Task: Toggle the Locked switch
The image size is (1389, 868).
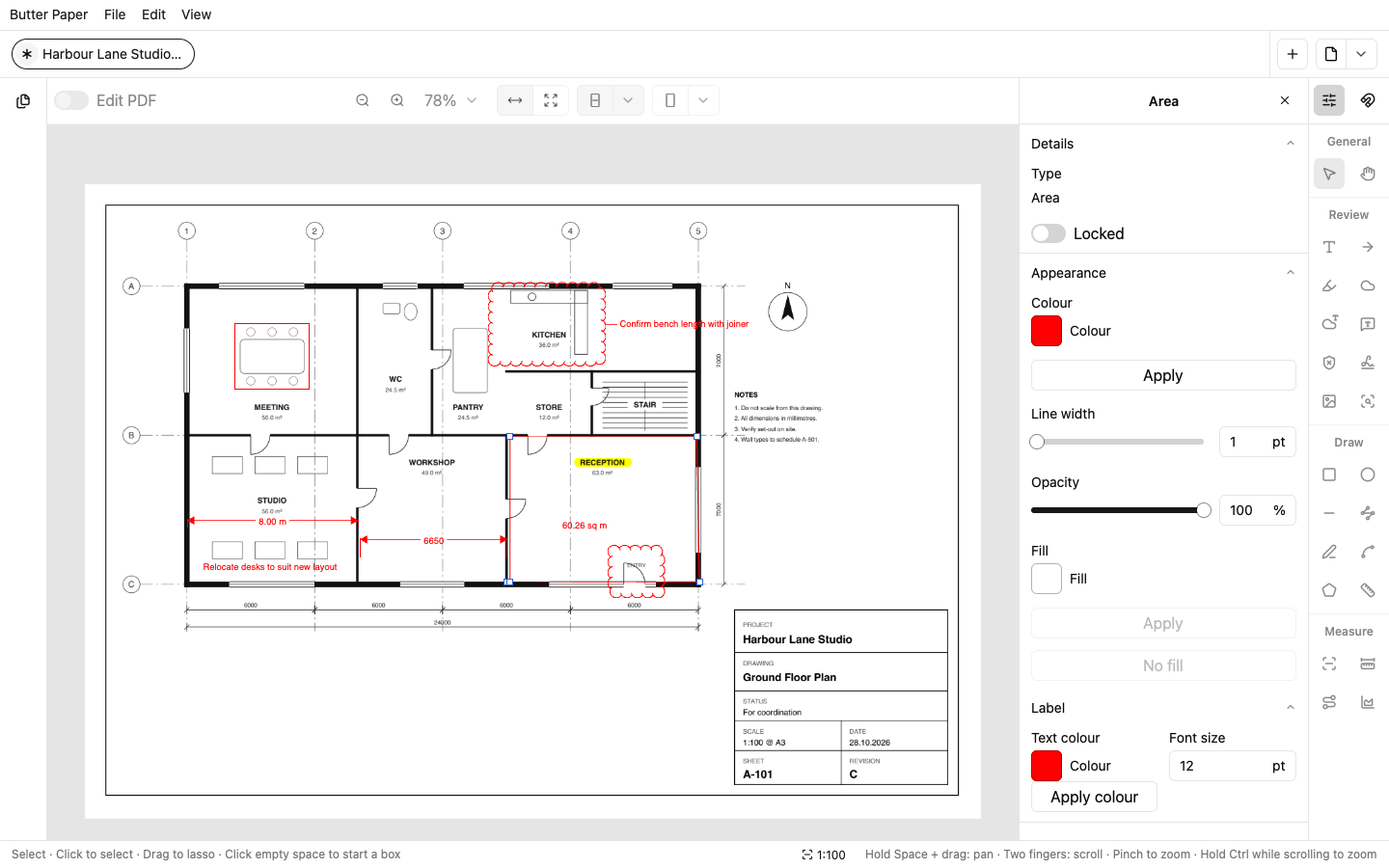Action: 1049,233
